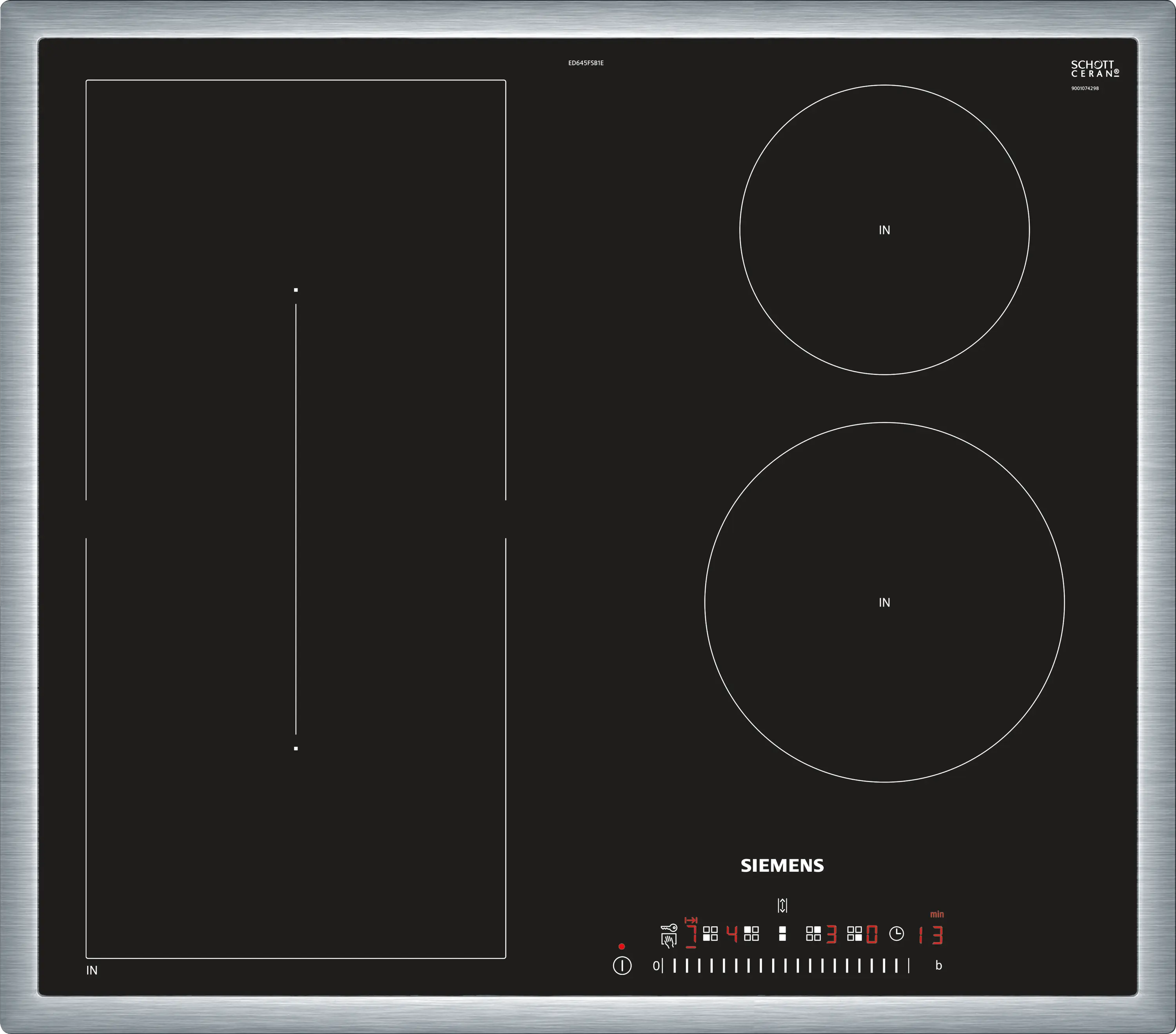Tap the SIEMENS logo
This screenshot has width=1176, height=1034.
point(782,866)
